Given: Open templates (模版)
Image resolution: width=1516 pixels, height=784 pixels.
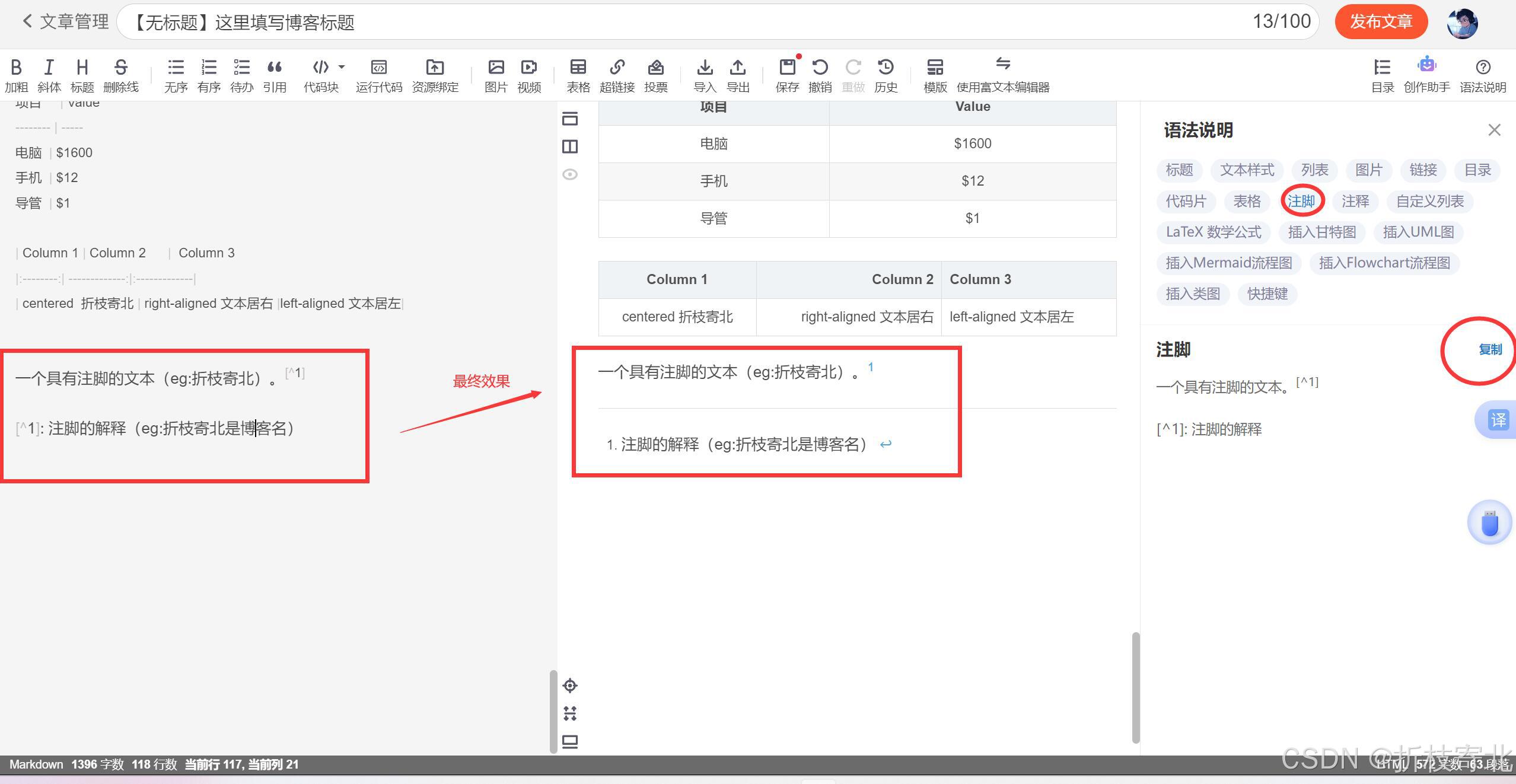Looking at the screenshot, I should click(935, 75).
